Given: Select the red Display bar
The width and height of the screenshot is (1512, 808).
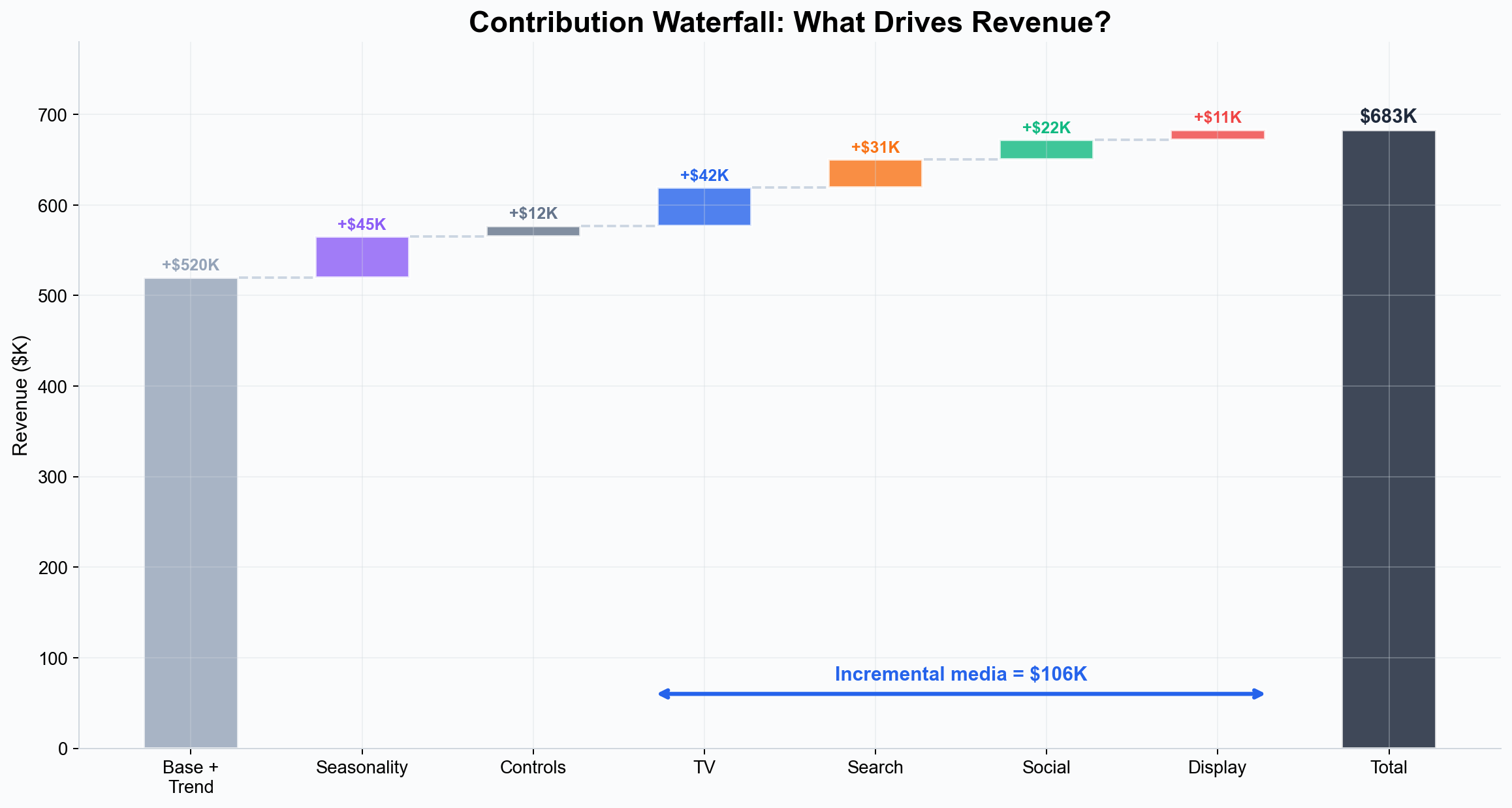Looking at the screenshot, I should (1218, 135).
